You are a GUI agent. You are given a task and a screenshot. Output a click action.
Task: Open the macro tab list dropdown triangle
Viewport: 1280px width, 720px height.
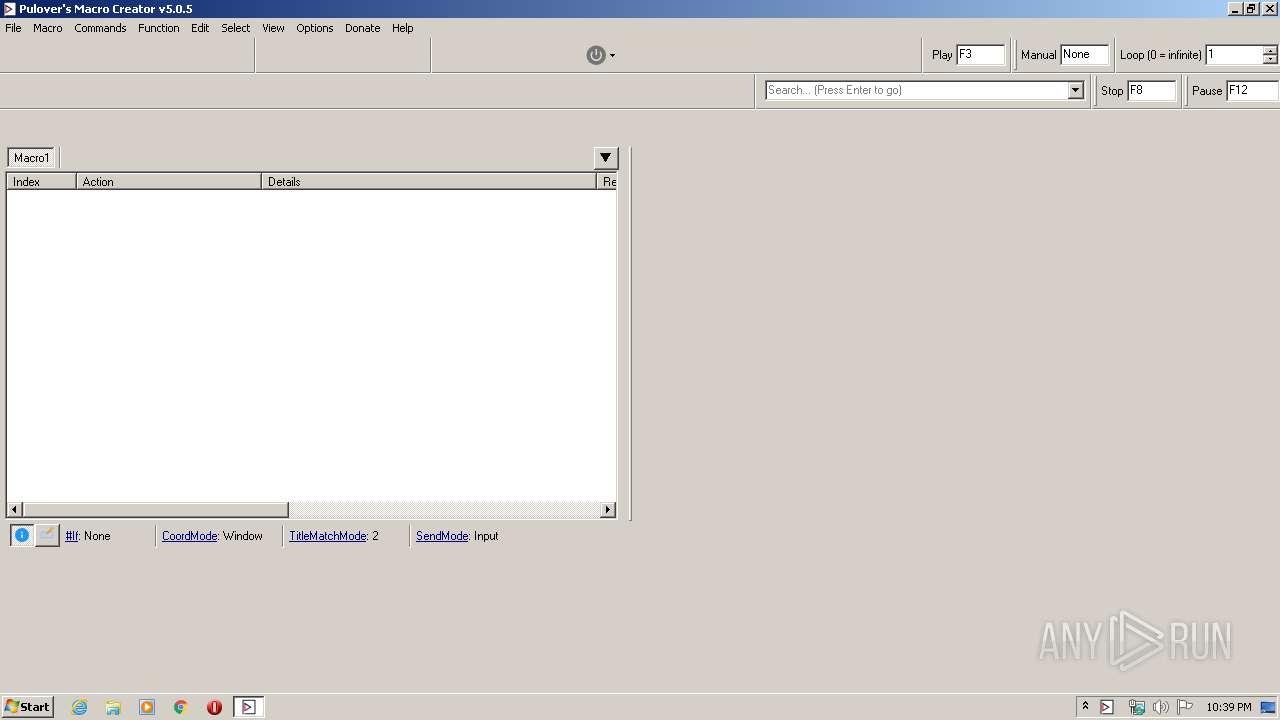(606, 158)
